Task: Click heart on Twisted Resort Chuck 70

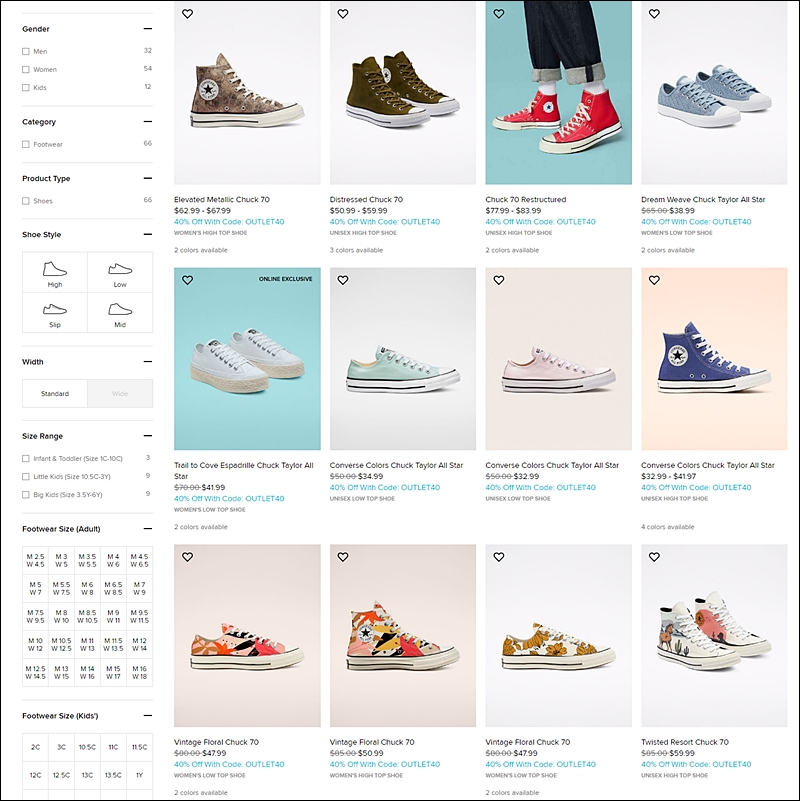Action: pyautogui.click(x=654, y=557)
